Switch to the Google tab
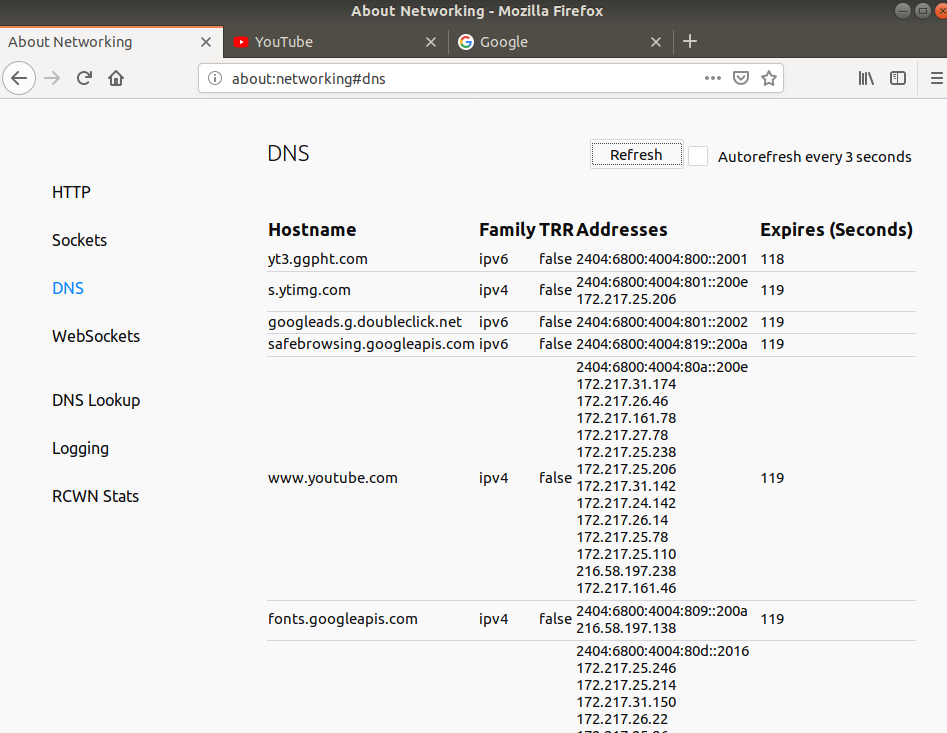Image resolution: width=947 pixels, height=733 pixels. pos(560,42)
